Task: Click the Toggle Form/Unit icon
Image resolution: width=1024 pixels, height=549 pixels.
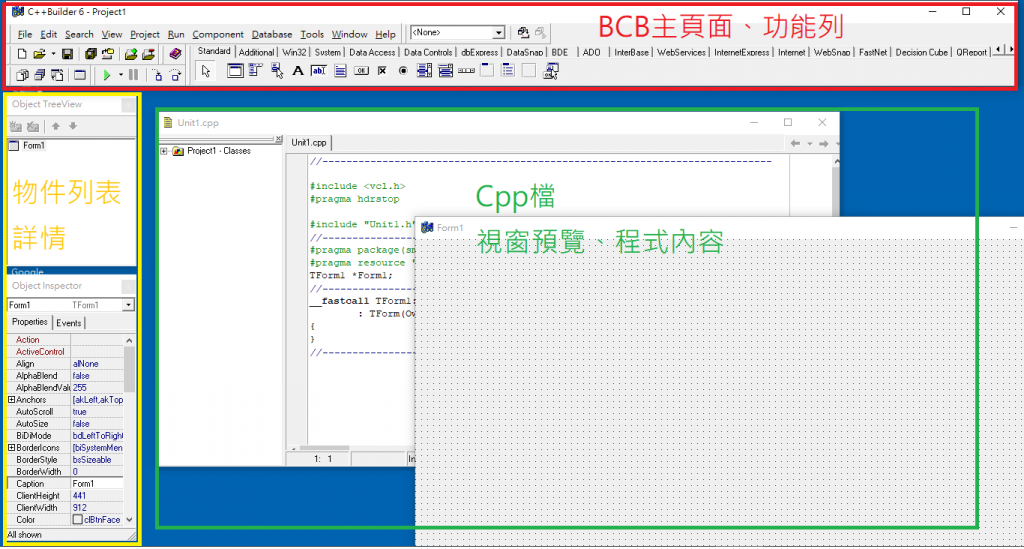Action: 57,75
